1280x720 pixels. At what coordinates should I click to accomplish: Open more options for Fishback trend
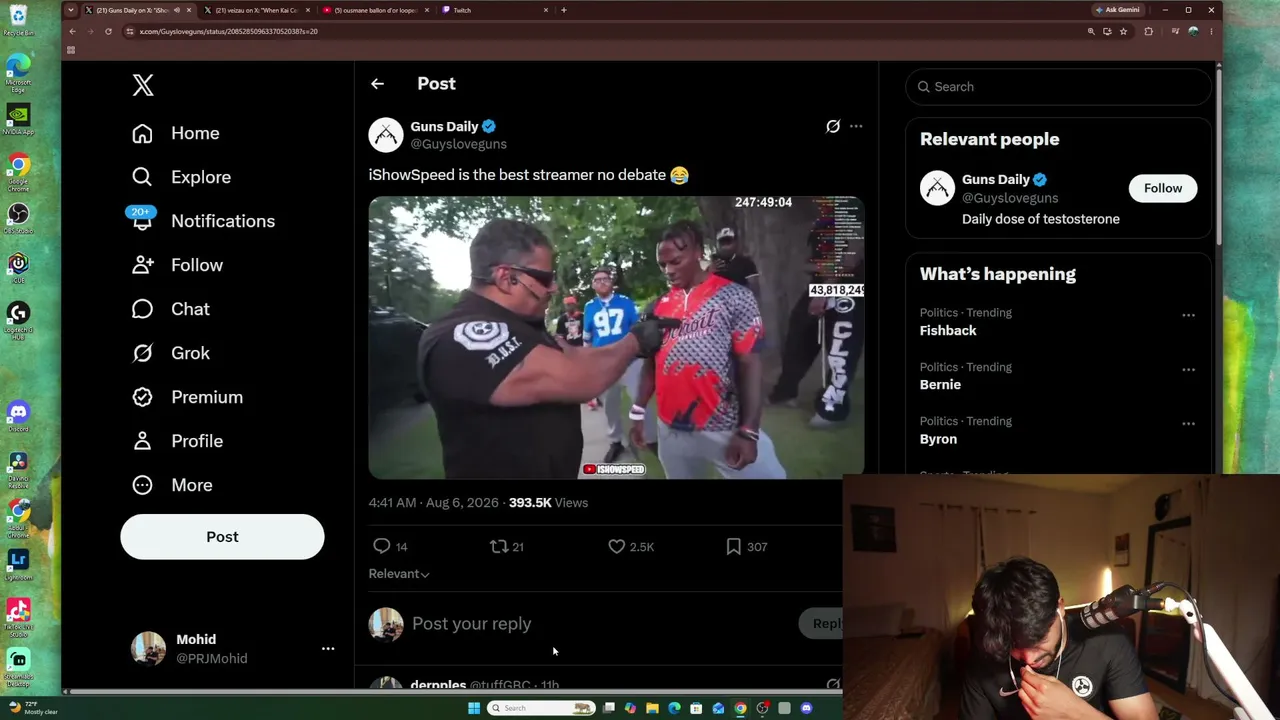click(1188, 315)
